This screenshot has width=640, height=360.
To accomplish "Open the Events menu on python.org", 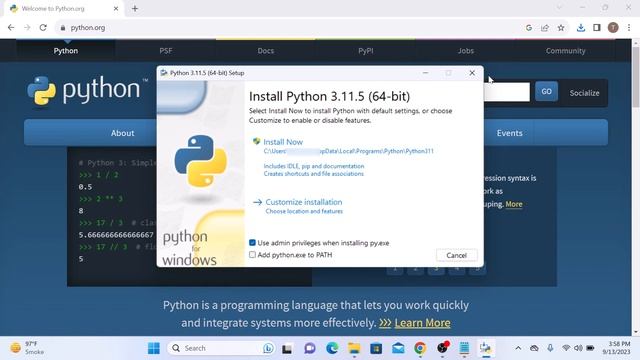I will tap(509, 133).
